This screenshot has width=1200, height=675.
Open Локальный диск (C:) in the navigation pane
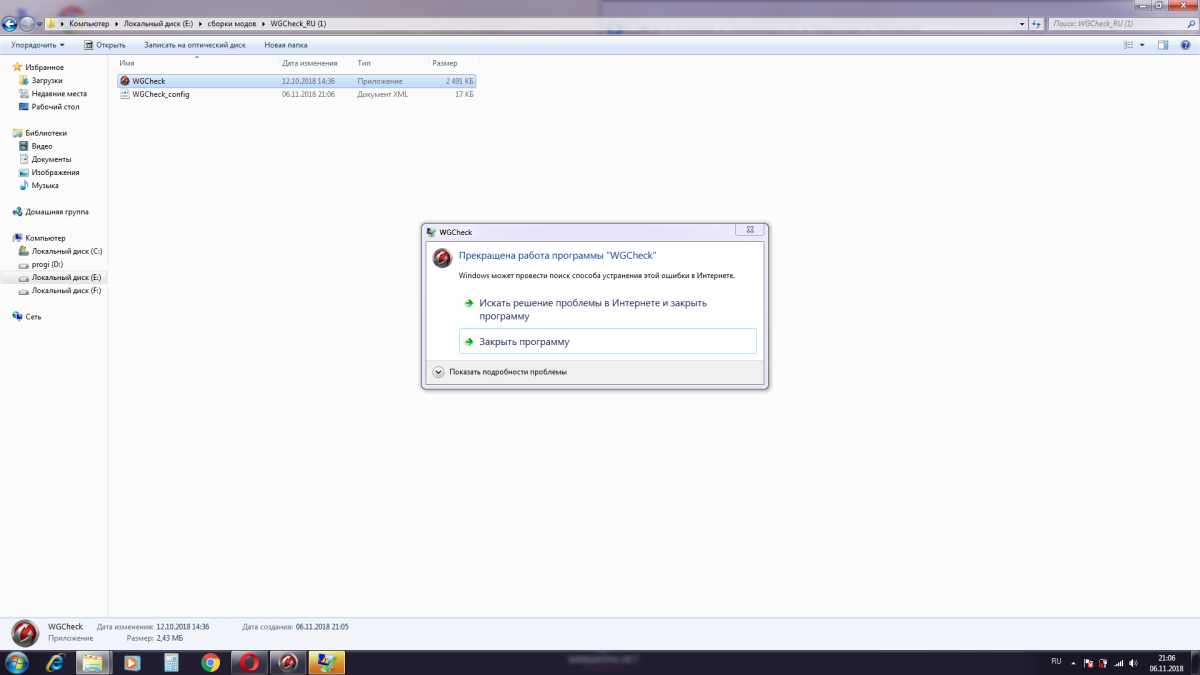(67, 251)
